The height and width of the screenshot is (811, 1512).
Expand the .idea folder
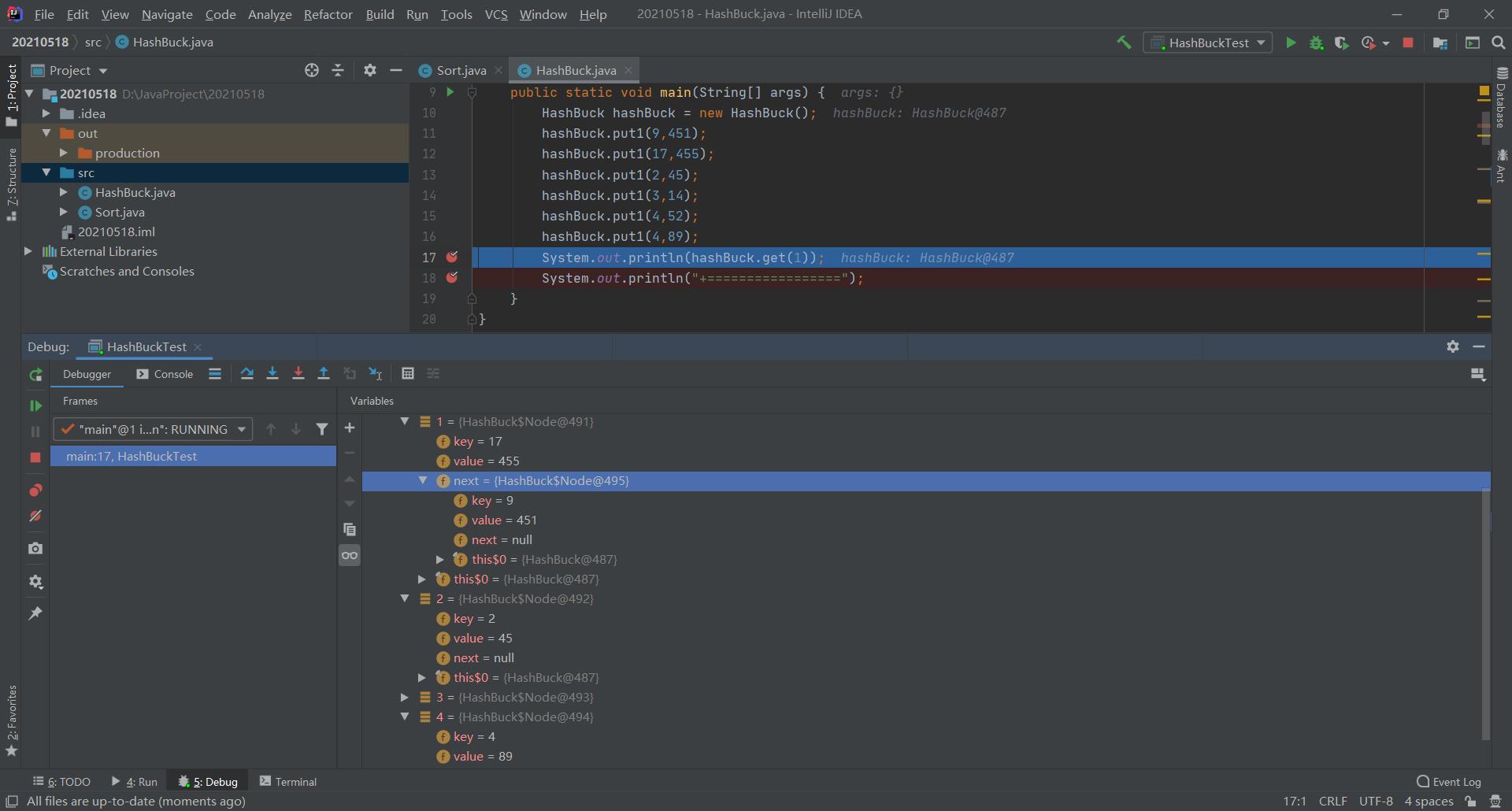(x=46, y=113)
